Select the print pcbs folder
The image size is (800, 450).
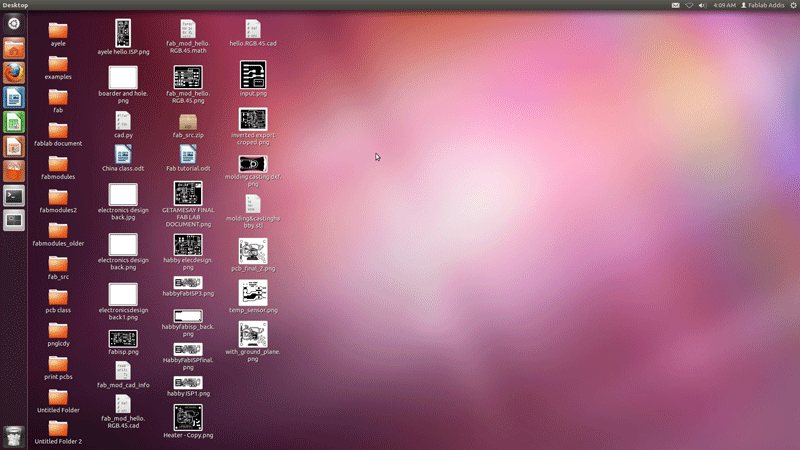[58, 364]
